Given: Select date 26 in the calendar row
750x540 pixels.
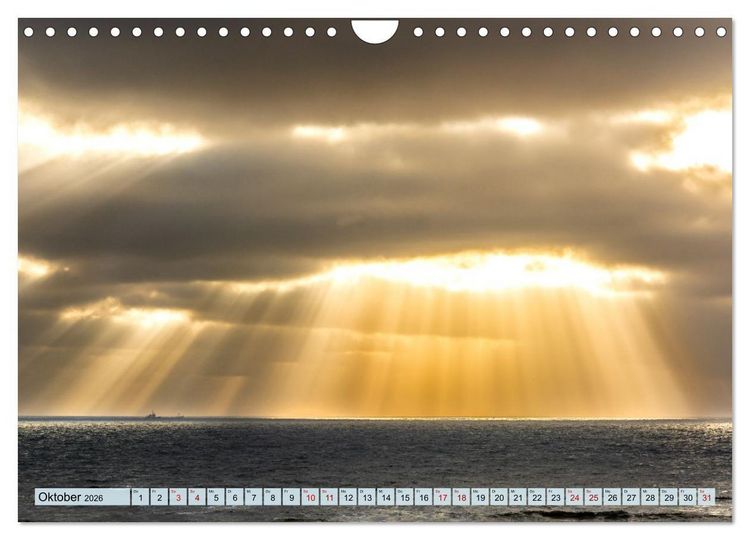Looking at the screenshot, I should click(x=613, y=497).
